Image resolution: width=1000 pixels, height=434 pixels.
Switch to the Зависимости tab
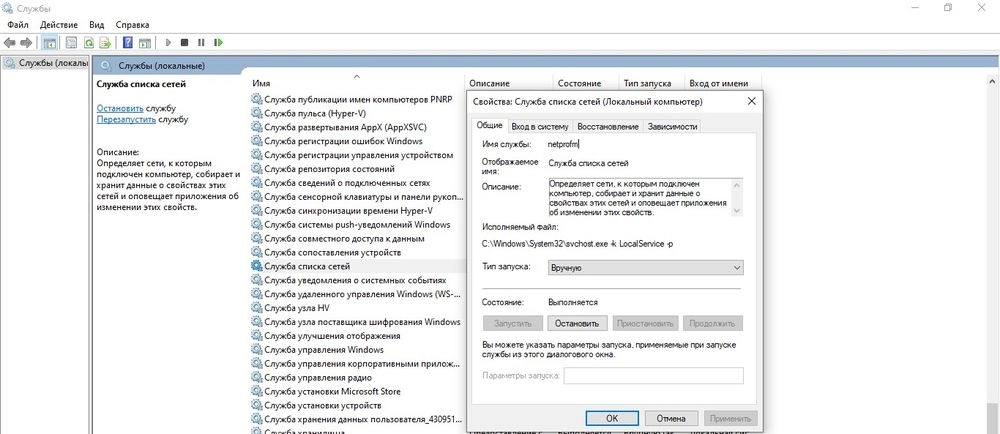671,126
